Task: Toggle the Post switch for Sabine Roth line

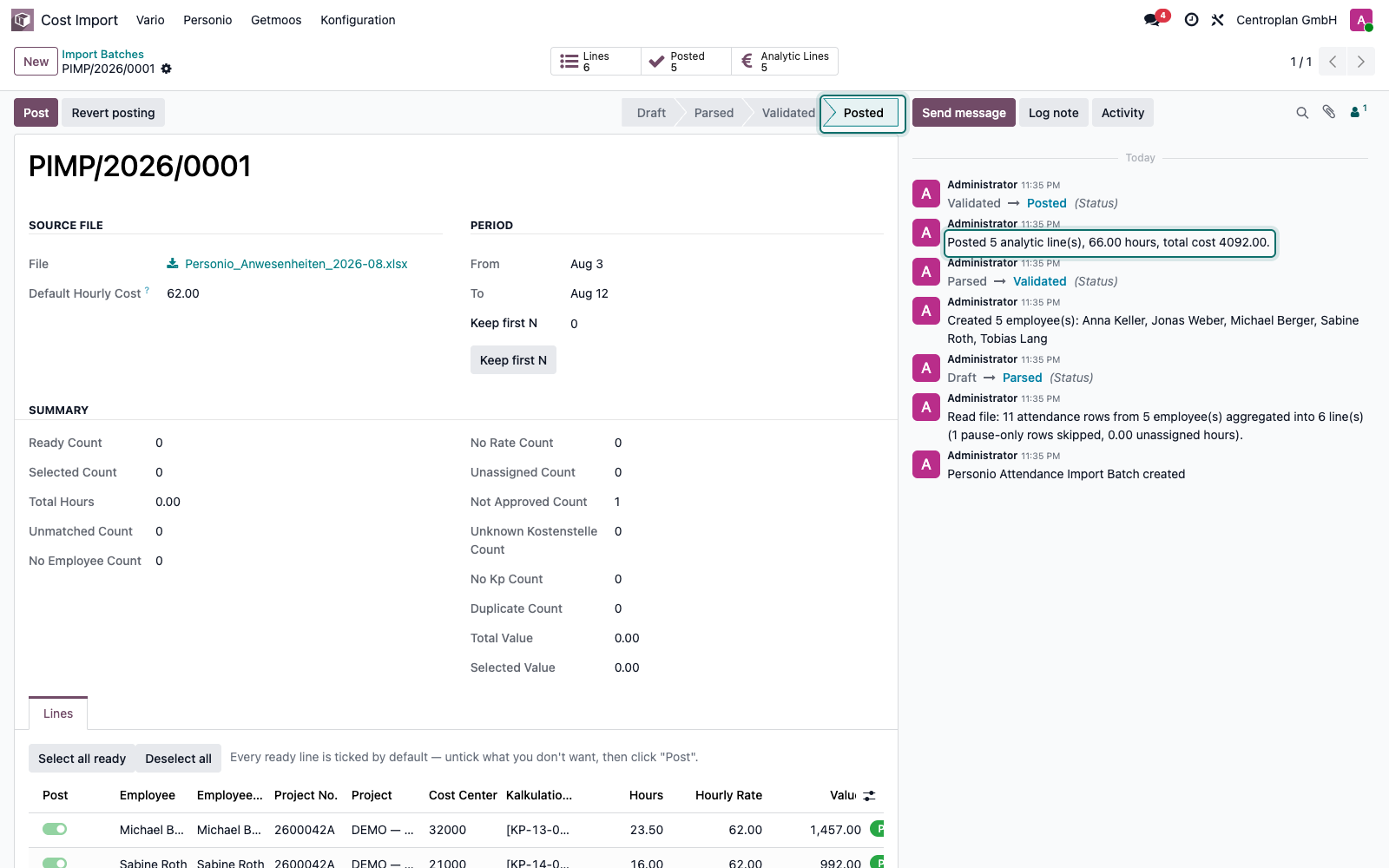Action: click(55, 863)
